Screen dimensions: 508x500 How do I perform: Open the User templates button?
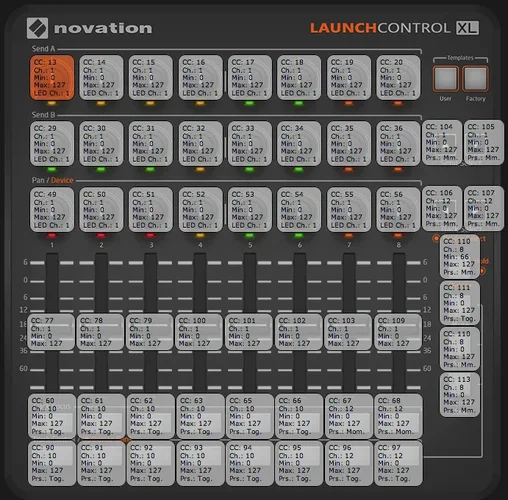click(x=446, y=79)
